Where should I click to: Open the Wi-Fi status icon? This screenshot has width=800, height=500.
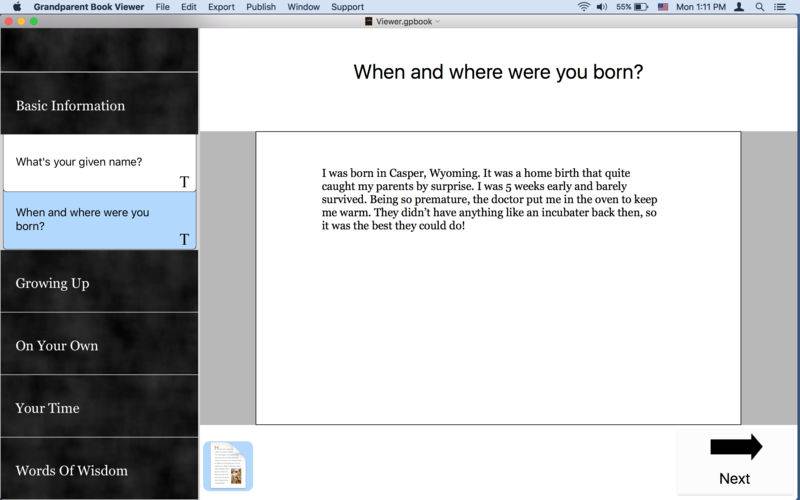click(583, 7)
